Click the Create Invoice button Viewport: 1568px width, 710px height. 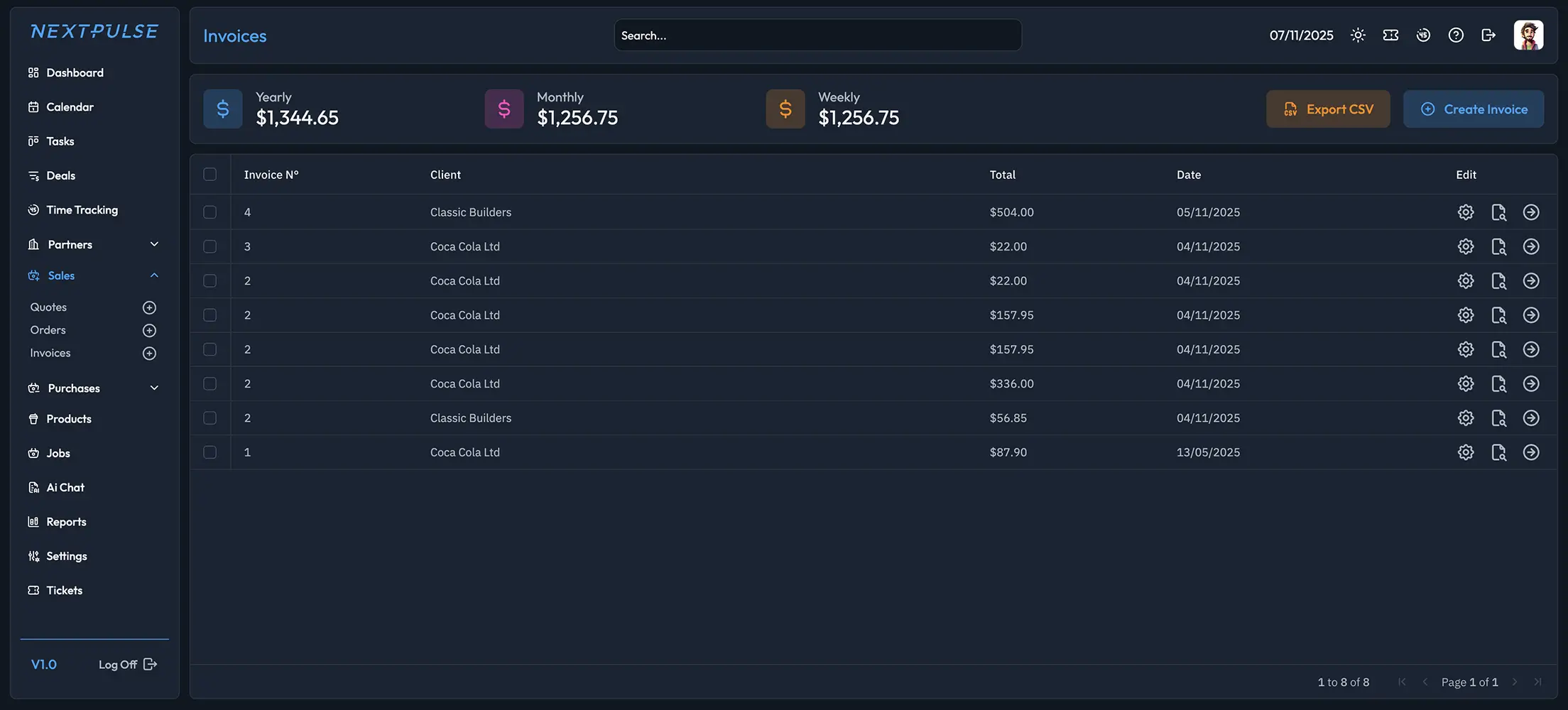[x=1474, y=109]
